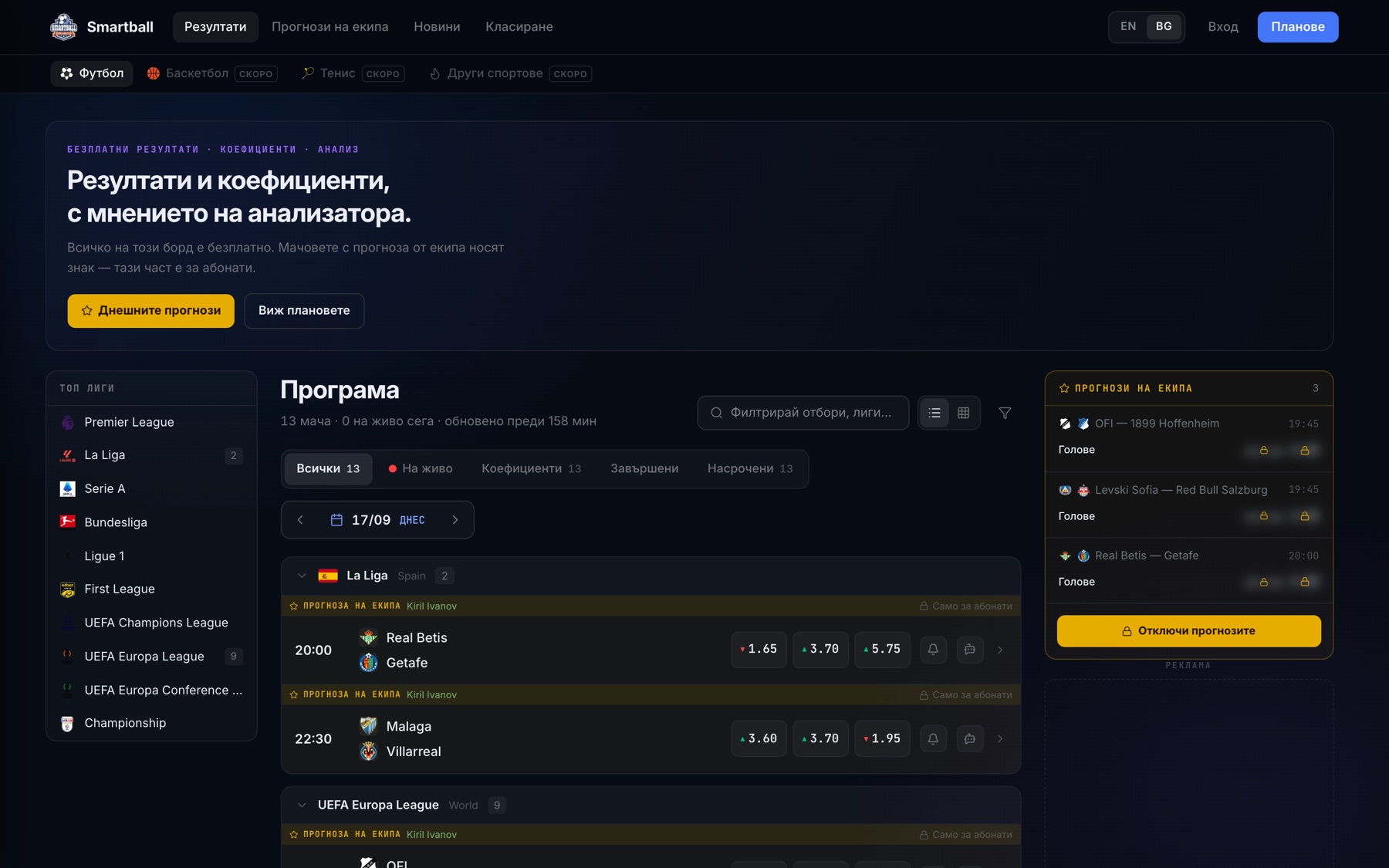Click Днешните прогнози button

tap(151, 311)
